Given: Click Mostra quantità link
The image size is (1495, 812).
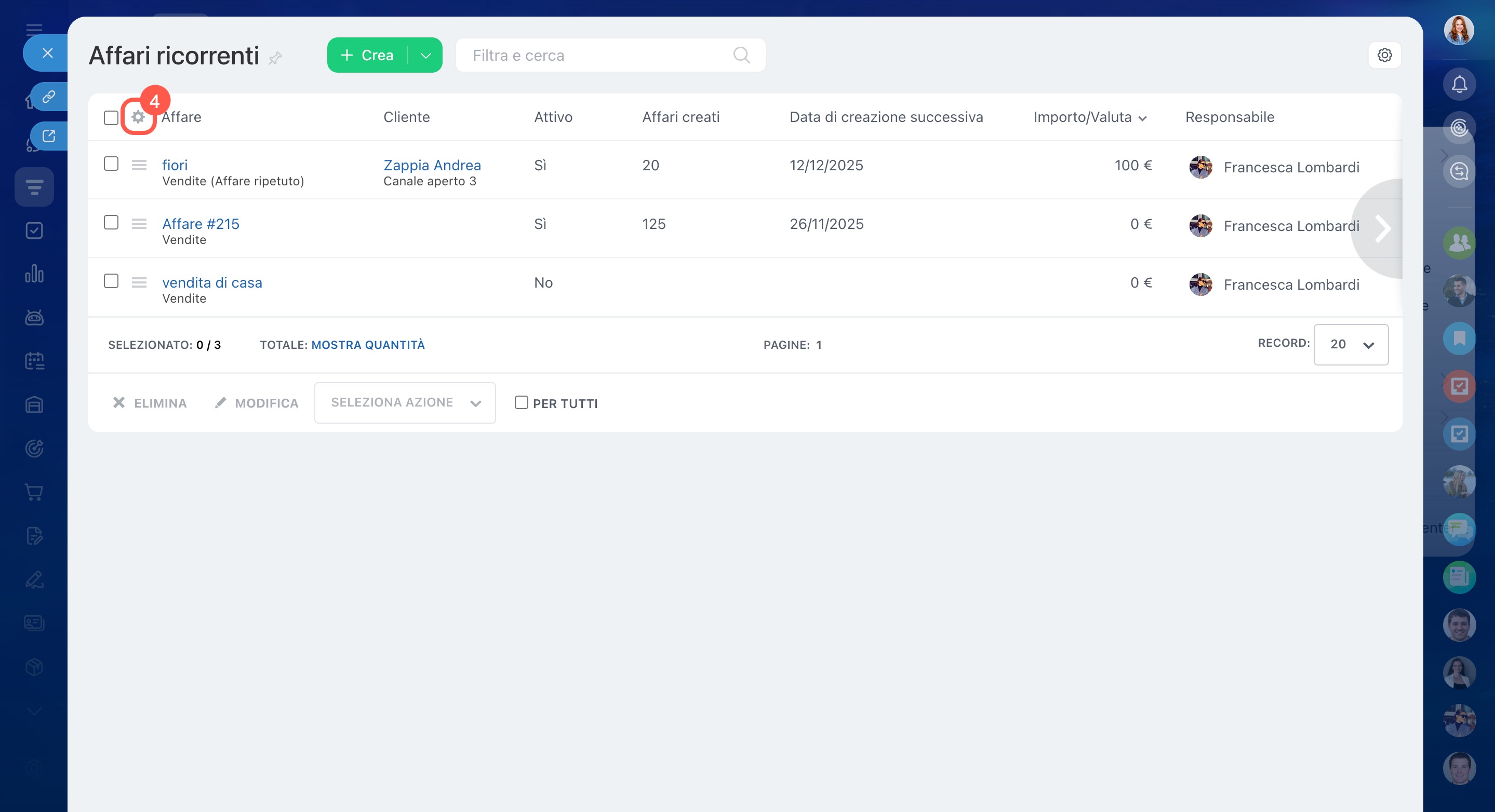Looking at the screenshot, I should 368,345.
